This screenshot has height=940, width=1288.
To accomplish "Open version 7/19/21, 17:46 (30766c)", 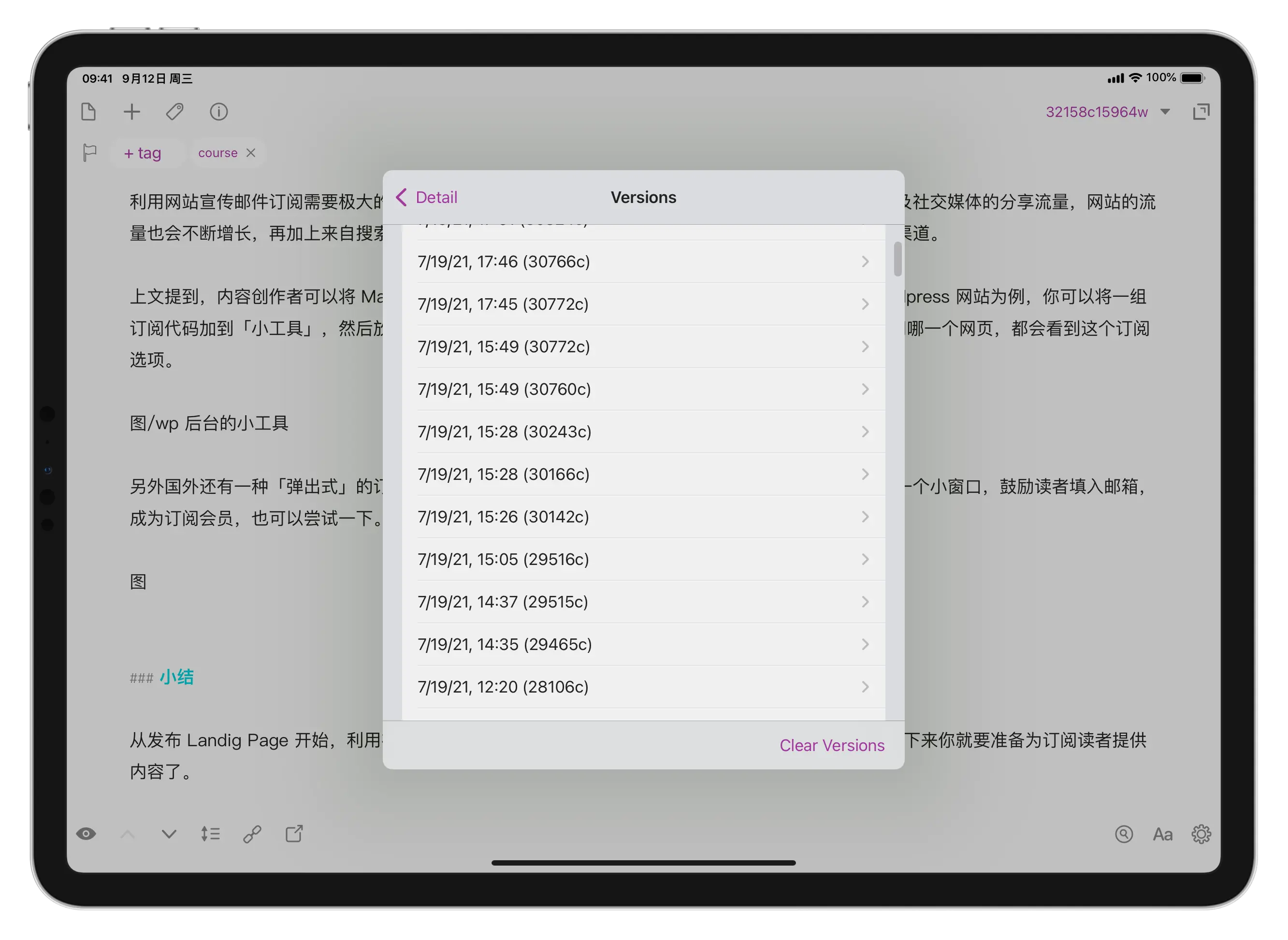I will pos(643,261).
